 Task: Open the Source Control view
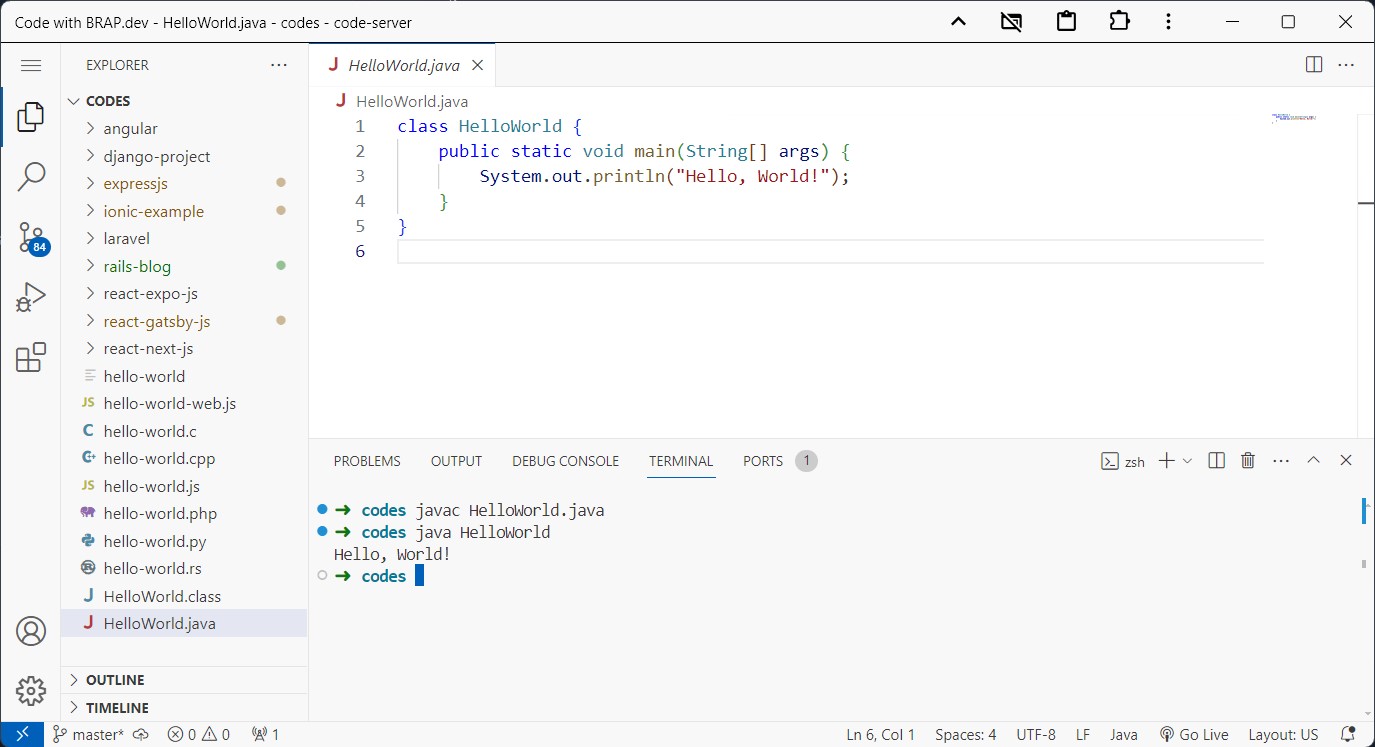tap(30, 237)
